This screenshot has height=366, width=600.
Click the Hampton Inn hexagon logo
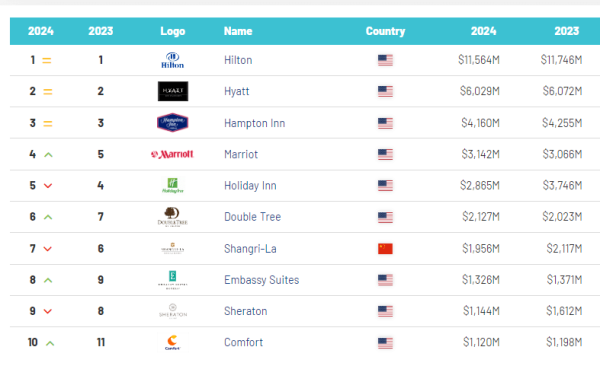coord(173,123)
